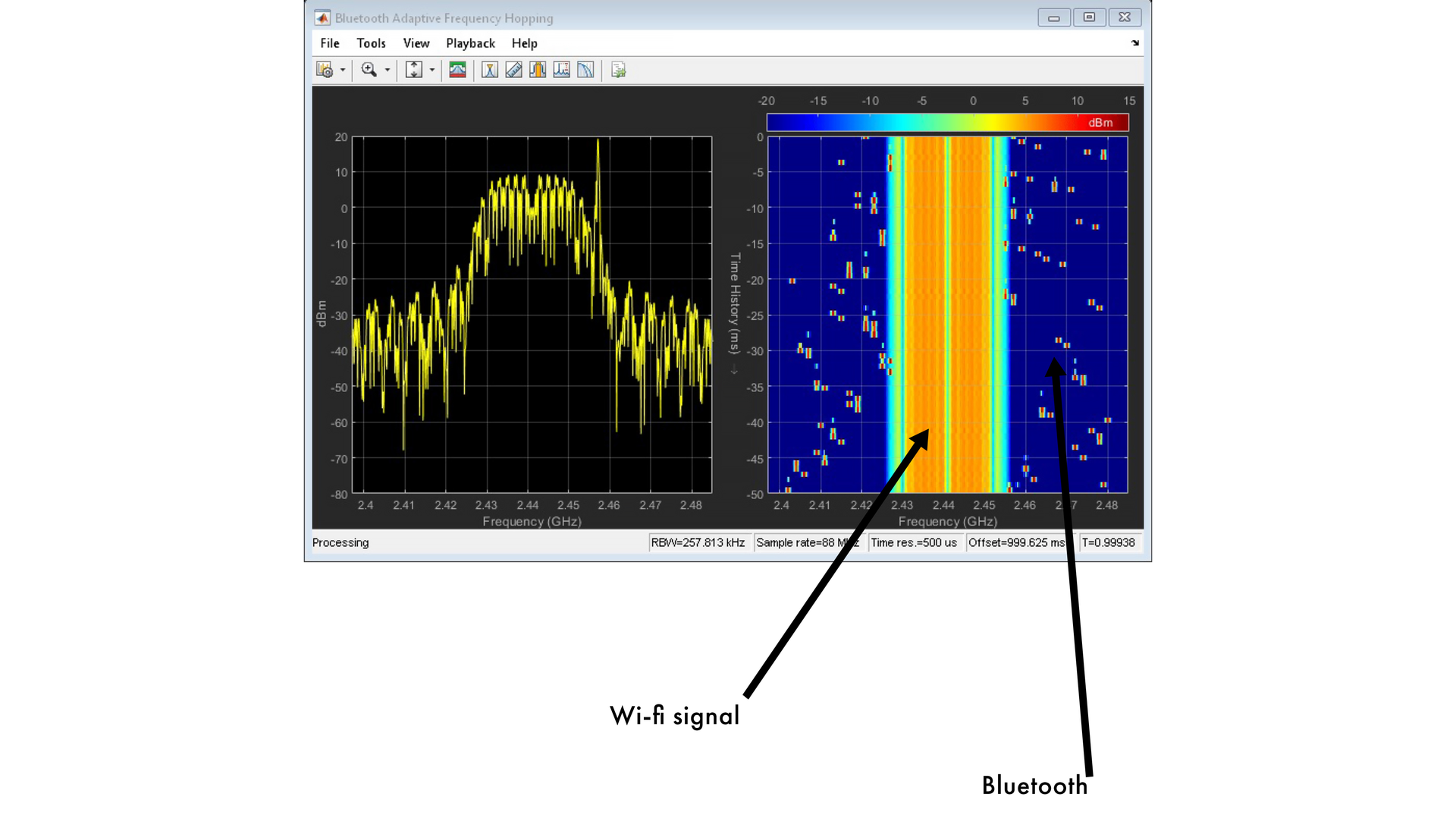Click the Scale Axes Limits icon
The width and height of the screenshot is (1456, 819).
[413, 70]
